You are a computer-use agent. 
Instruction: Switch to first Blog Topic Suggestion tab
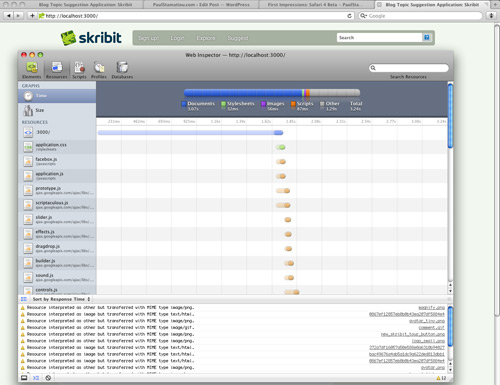coord(85,5)
